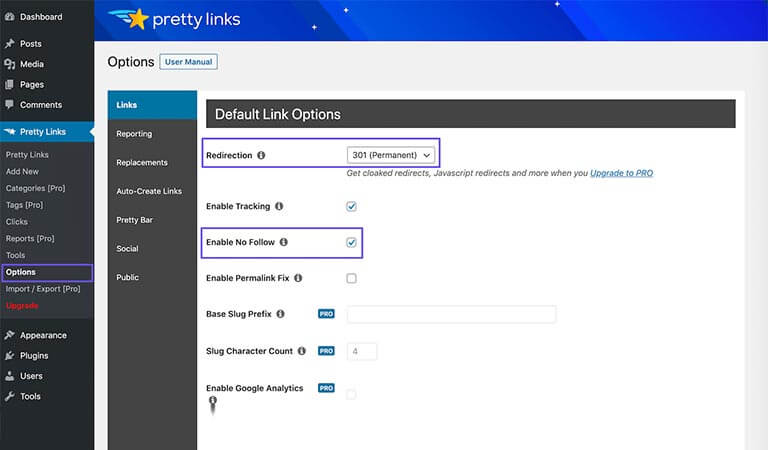Screen dimensions: 768x450
Task: Open the Pretty Links submenu item
Action: 27,155
